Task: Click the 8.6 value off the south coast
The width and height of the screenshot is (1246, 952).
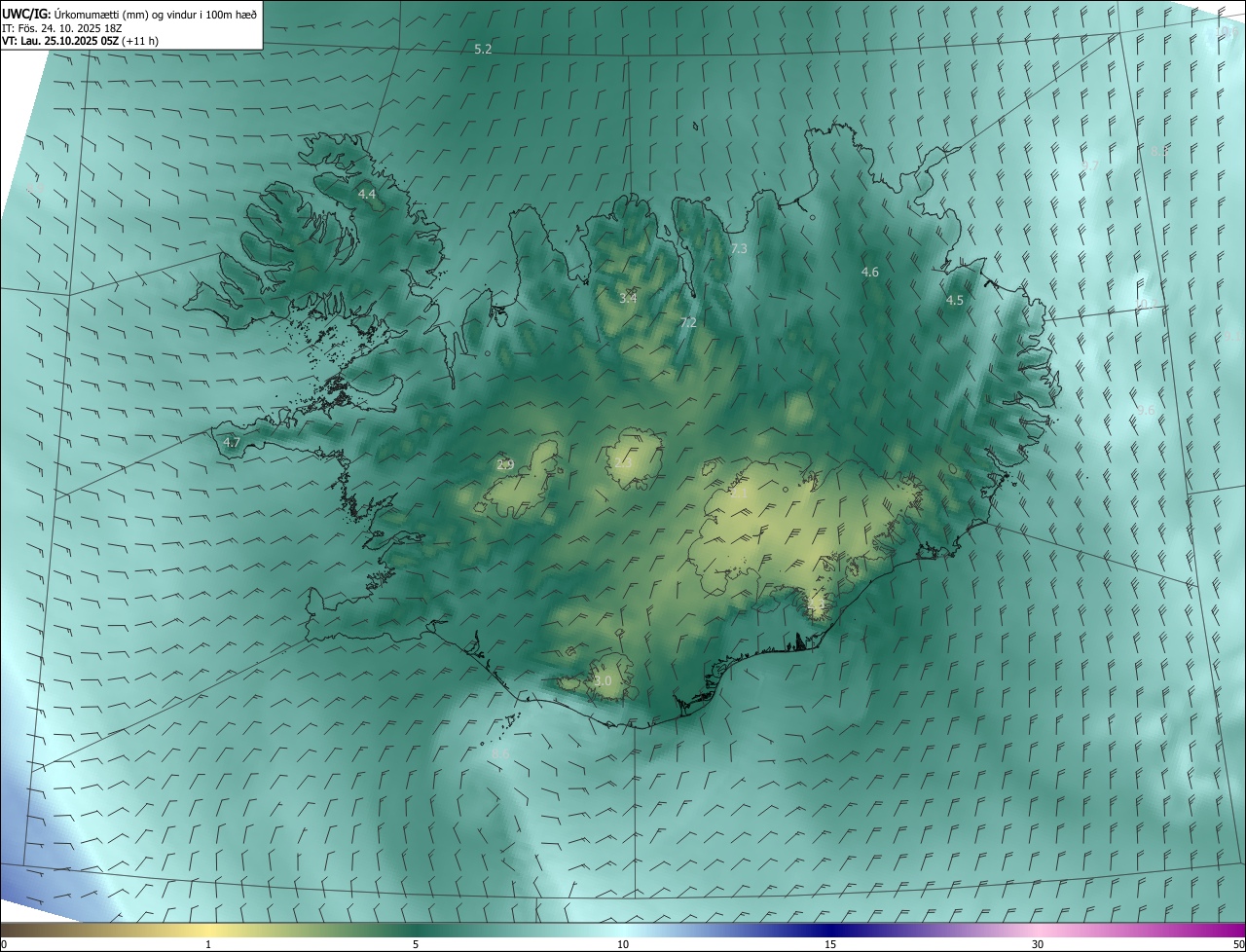Action: tap(500, 753)
